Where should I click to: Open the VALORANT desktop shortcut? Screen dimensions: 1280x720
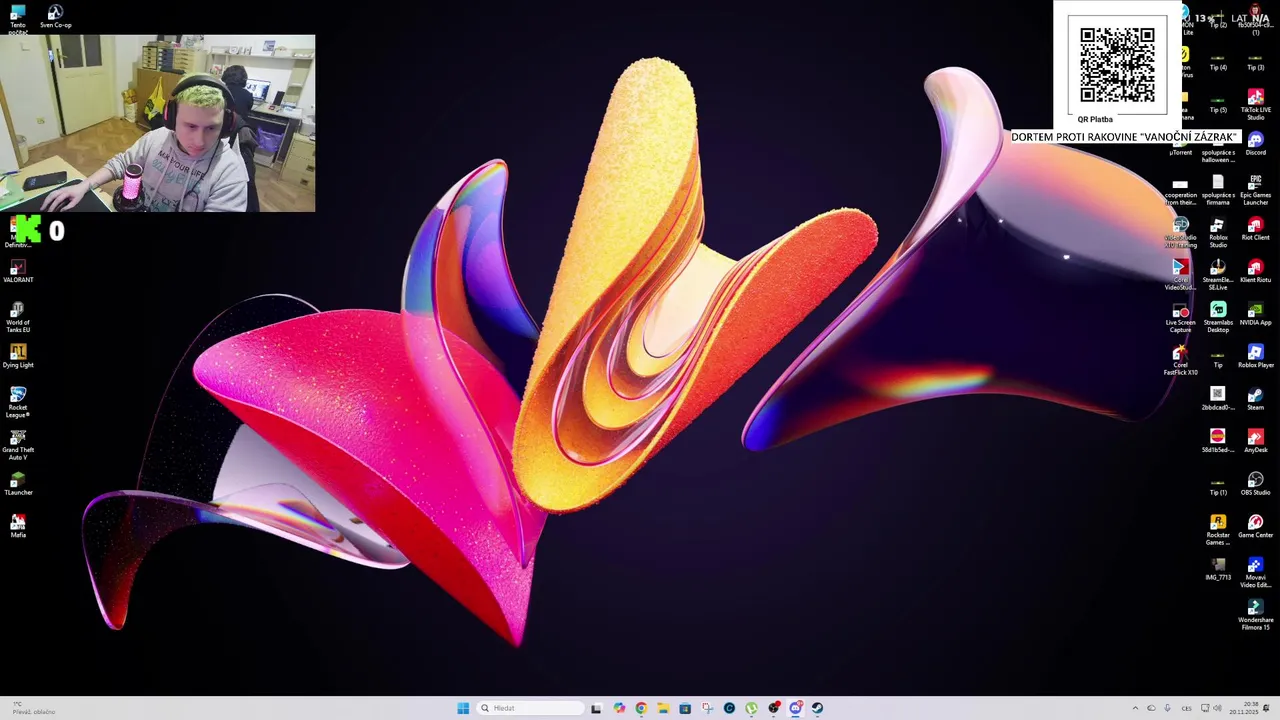[18, 271]
